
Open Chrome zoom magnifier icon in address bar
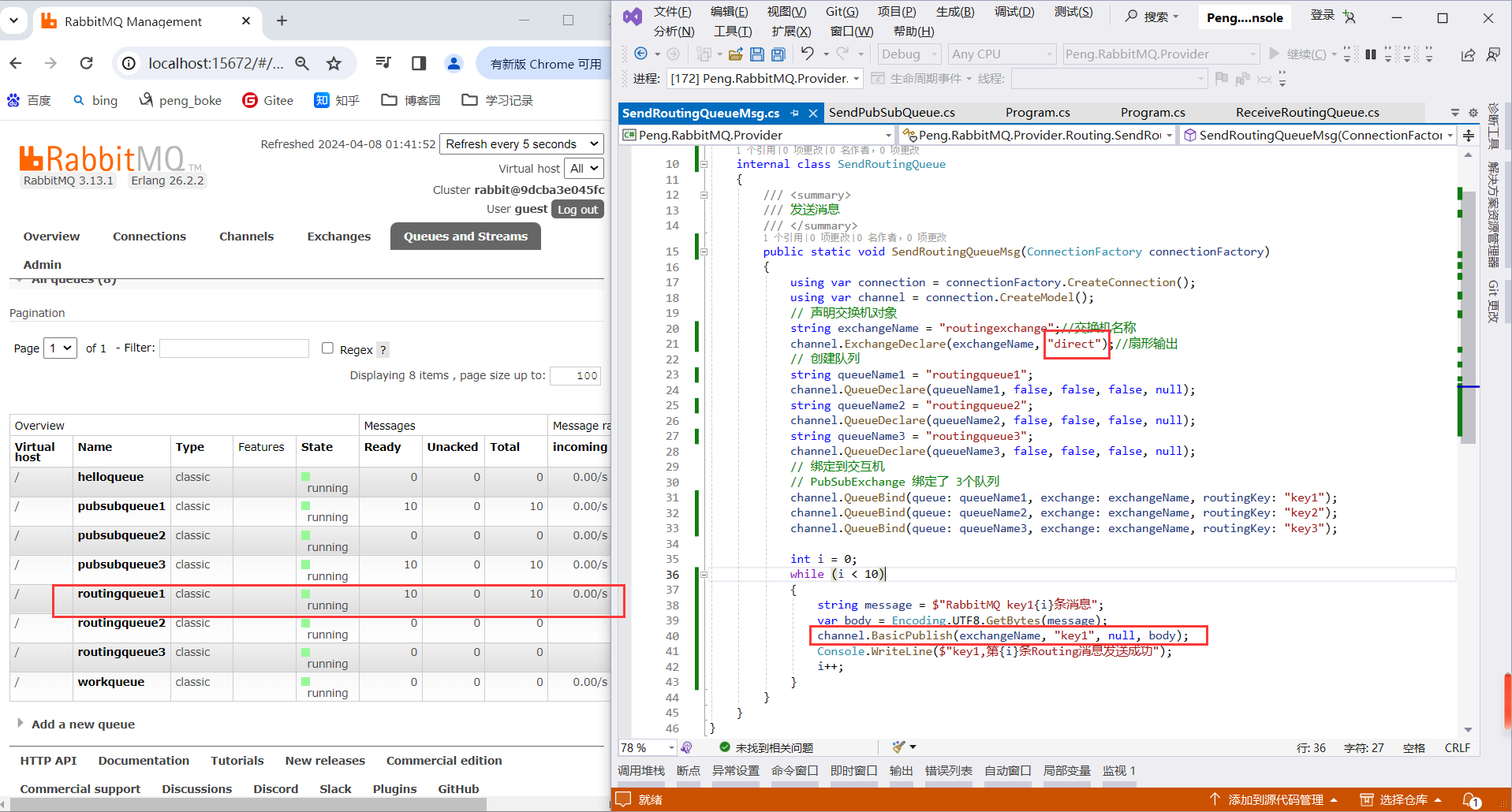click(x=302, y=63)
